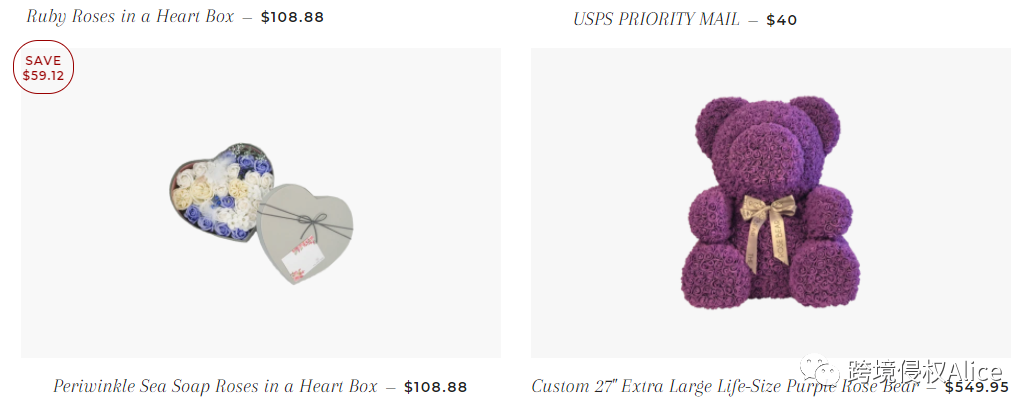The image size is (1036, 417).
Task: Click the blue and white soap roses
Action: [221, 190]
